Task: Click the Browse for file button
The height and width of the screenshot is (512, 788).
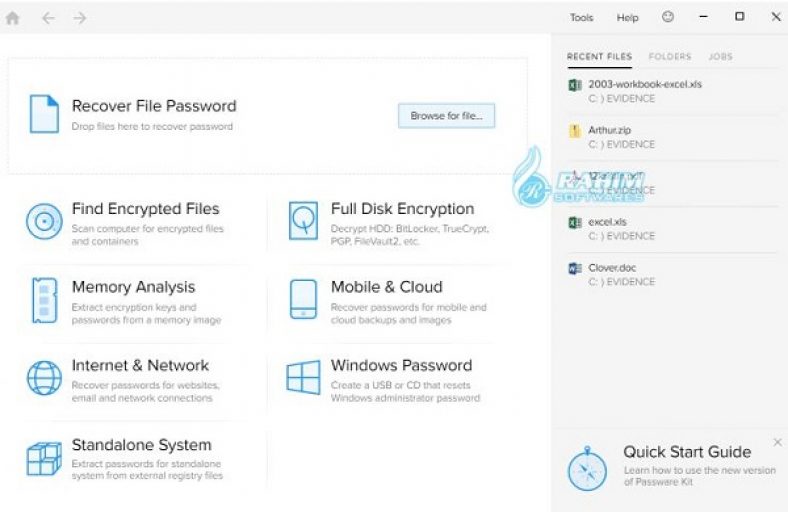Action: tap(446, 116)
